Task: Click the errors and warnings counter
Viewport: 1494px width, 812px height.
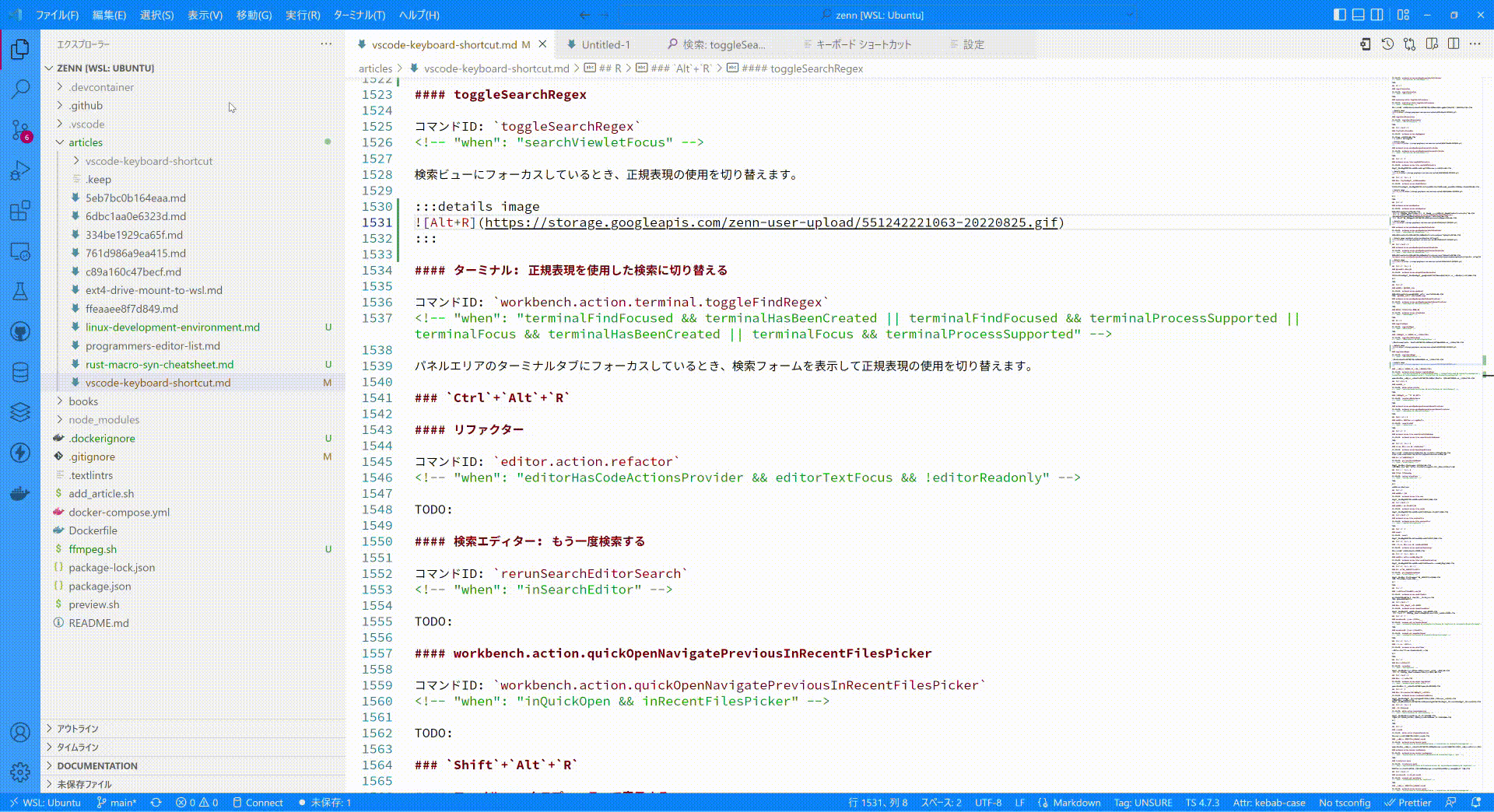Action: click(x=197, y=803)
